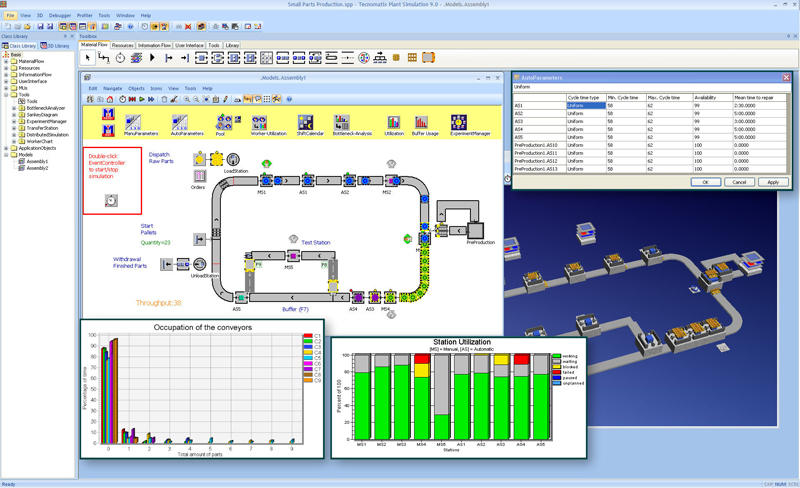
Task: Click the Orders table icon
Action: point(199,176)
